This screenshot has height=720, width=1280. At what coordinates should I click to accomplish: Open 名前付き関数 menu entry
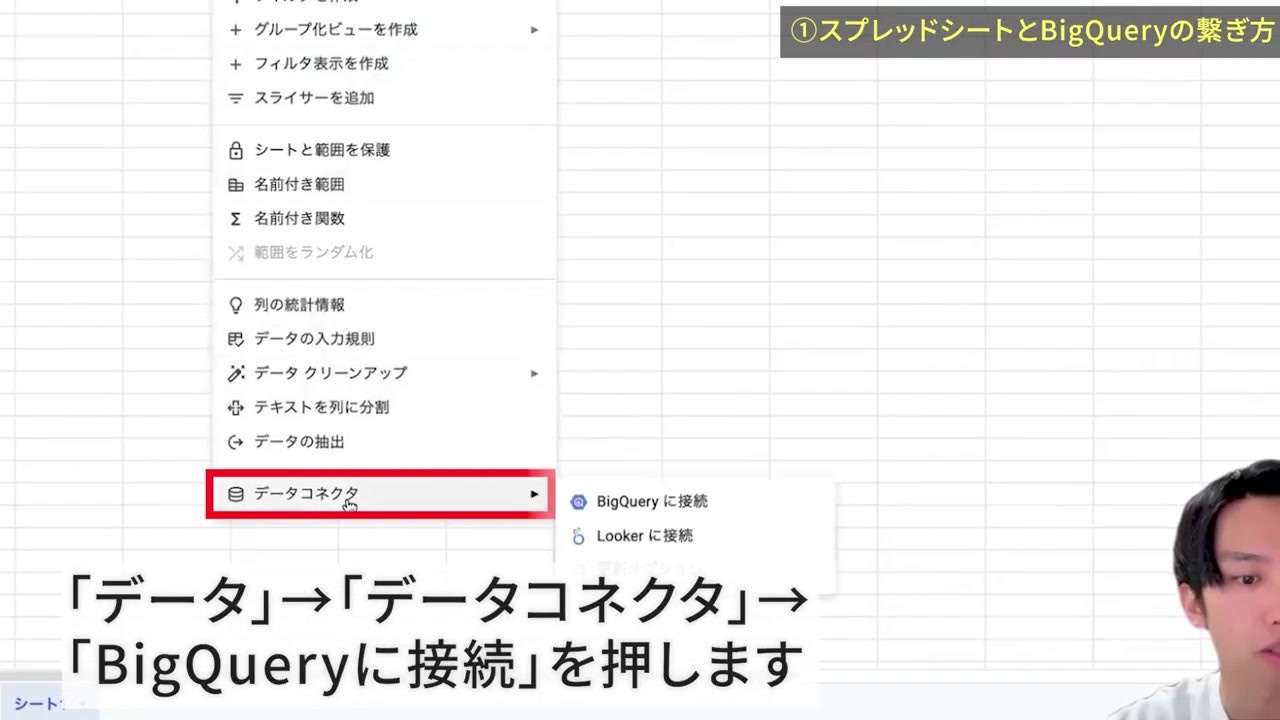click(384, 218)
